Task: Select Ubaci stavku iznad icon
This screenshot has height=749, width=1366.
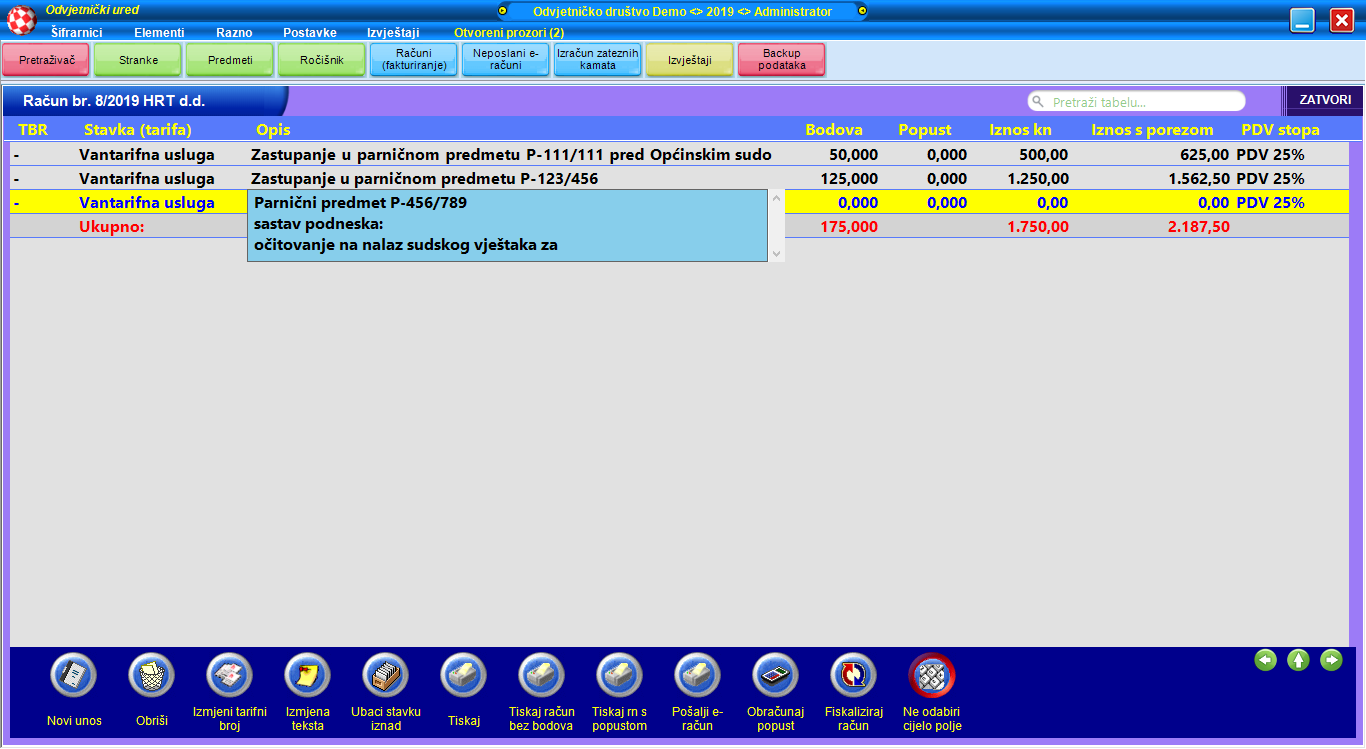Action: [x=386, y=677]
